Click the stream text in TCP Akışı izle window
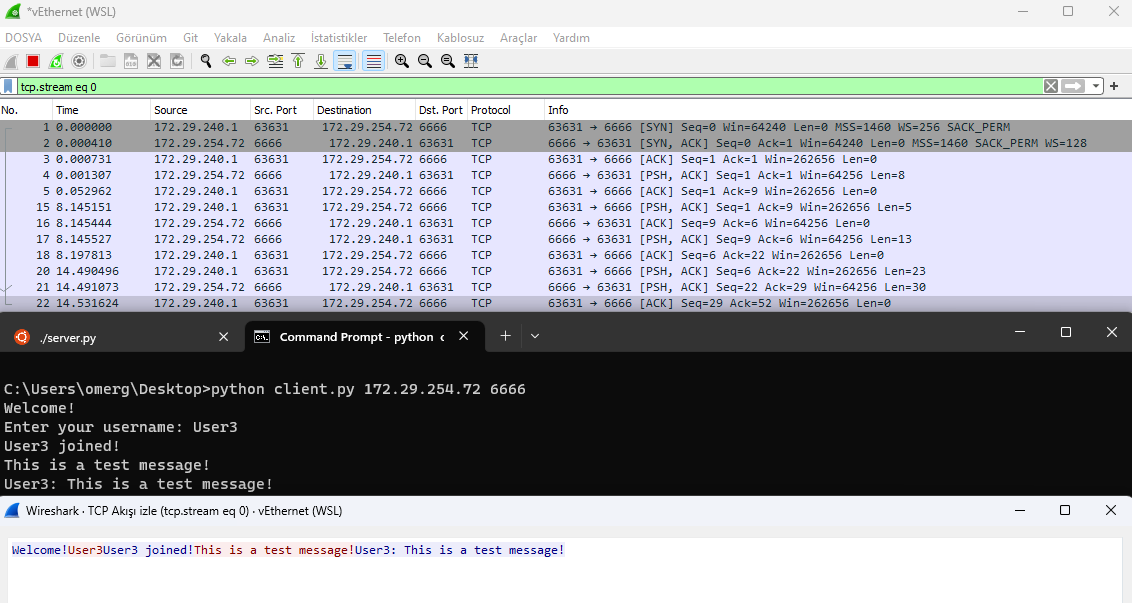The image size is (1132, 603). pos(288,550)
